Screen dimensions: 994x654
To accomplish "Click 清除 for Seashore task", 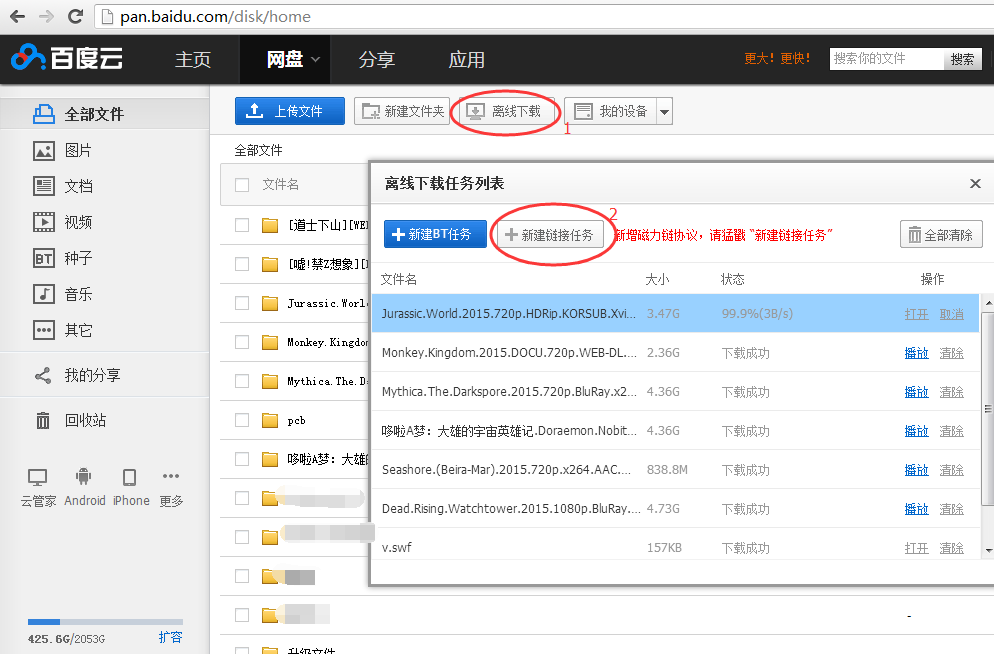I will [952, 470].
